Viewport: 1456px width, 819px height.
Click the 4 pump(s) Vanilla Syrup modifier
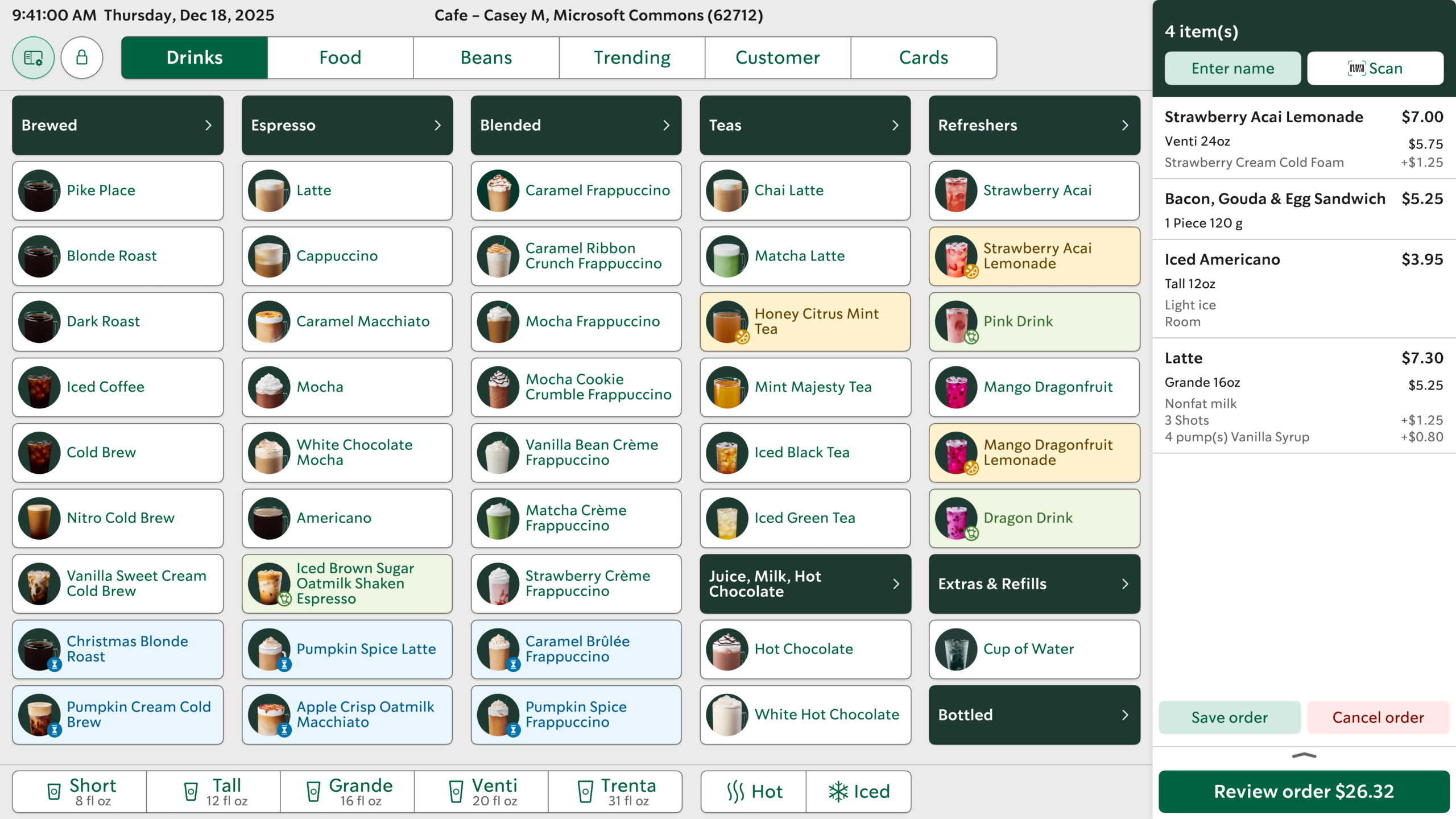coord(1237,437)
